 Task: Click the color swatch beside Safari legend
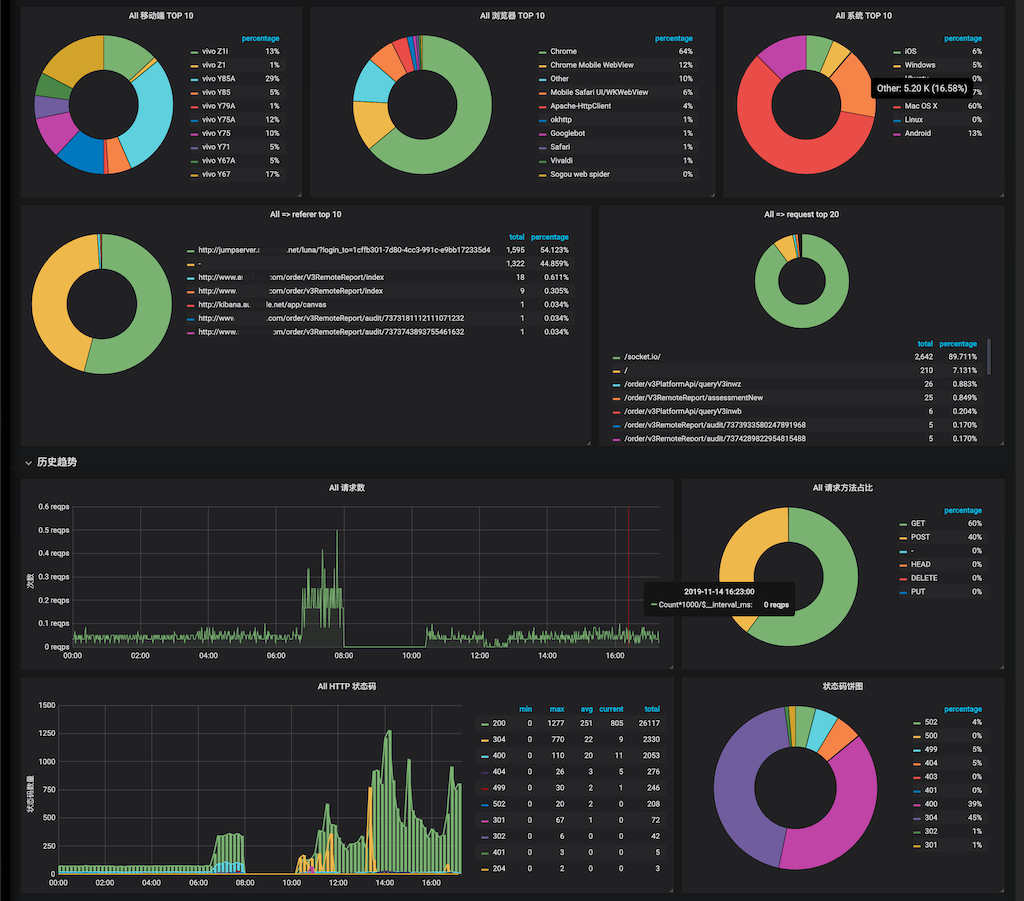click(x=543, y=148)
